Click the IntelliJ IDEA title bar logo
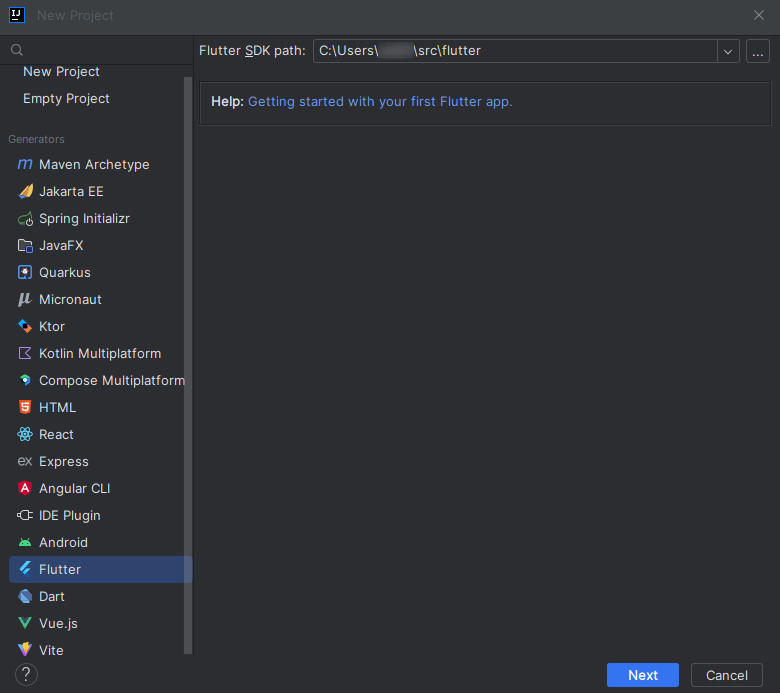This screenshot has height=693, width=780. click(17, 15)
